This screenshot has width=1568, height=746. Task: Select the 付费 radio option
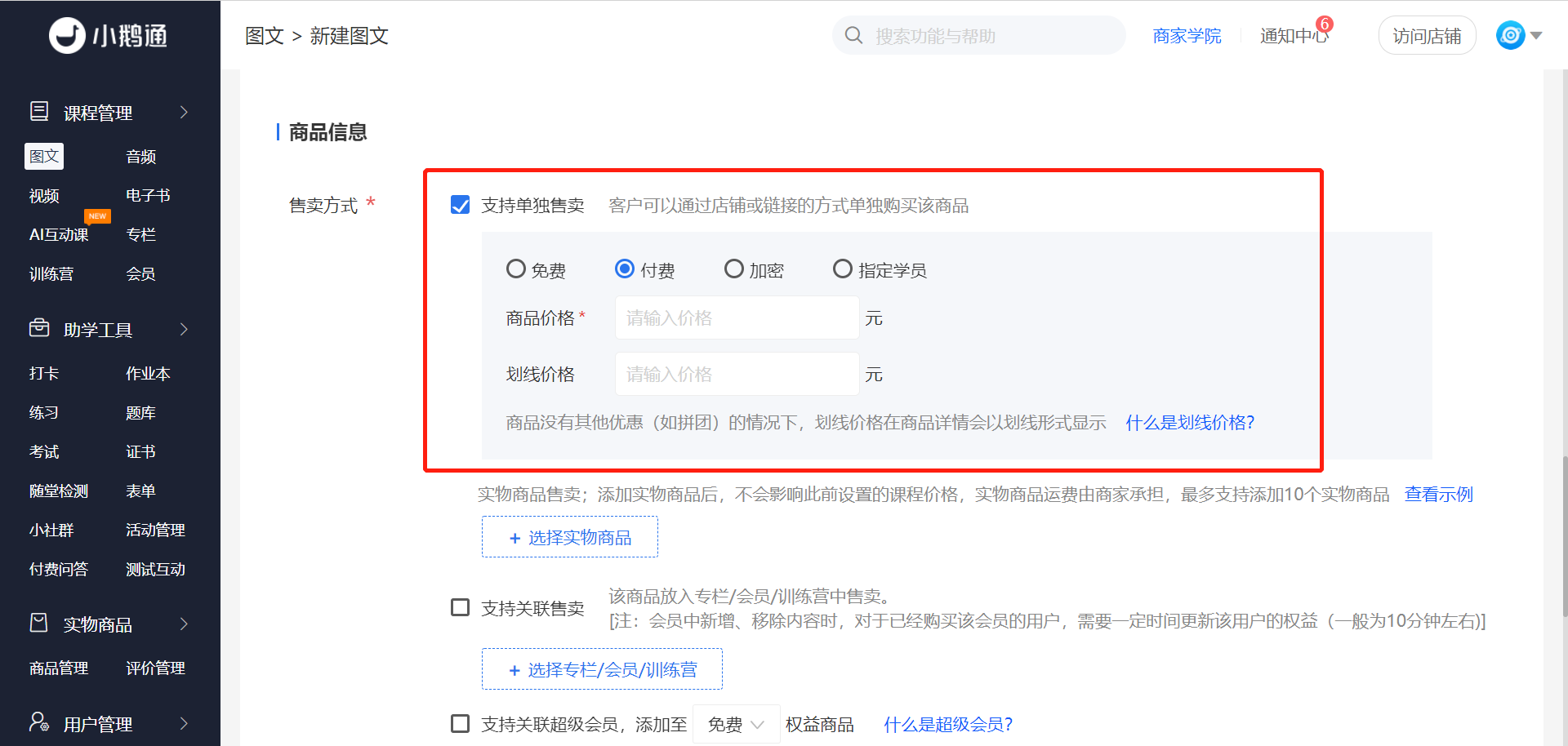625,269
